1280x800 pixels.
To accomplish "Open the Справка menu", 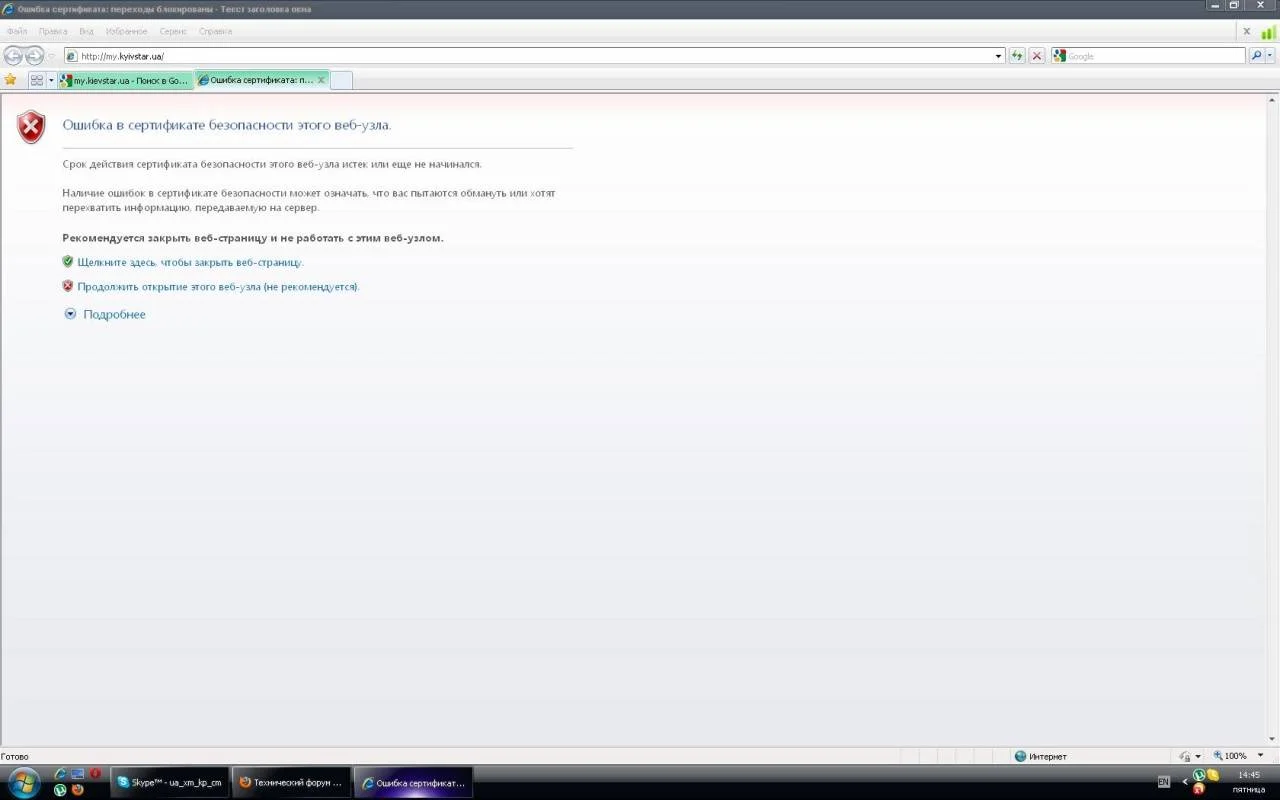I will click(x=215, y=31).
